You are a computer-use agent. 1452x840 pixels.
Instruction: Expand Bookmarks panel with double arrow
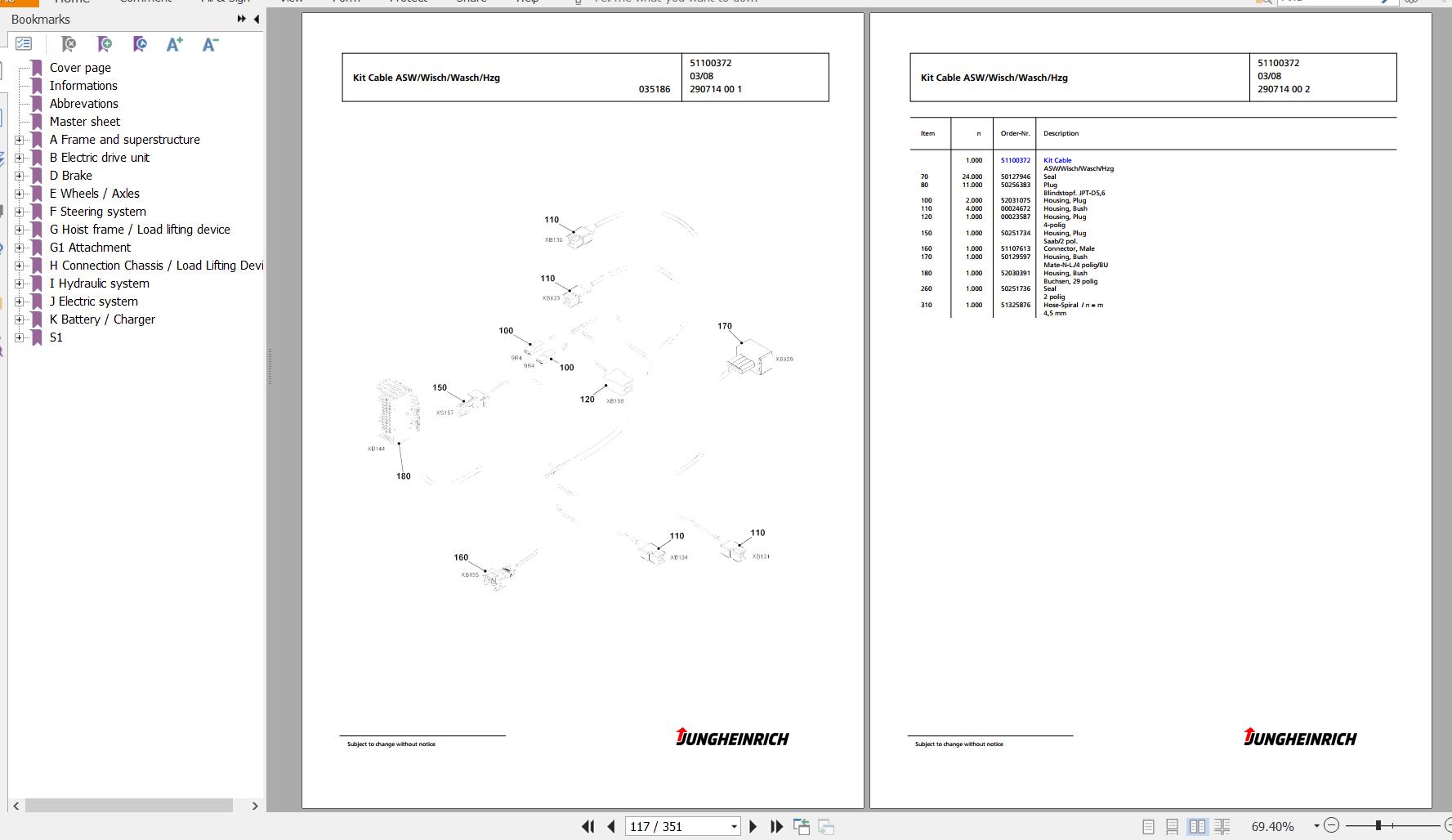tap(241, 19)
